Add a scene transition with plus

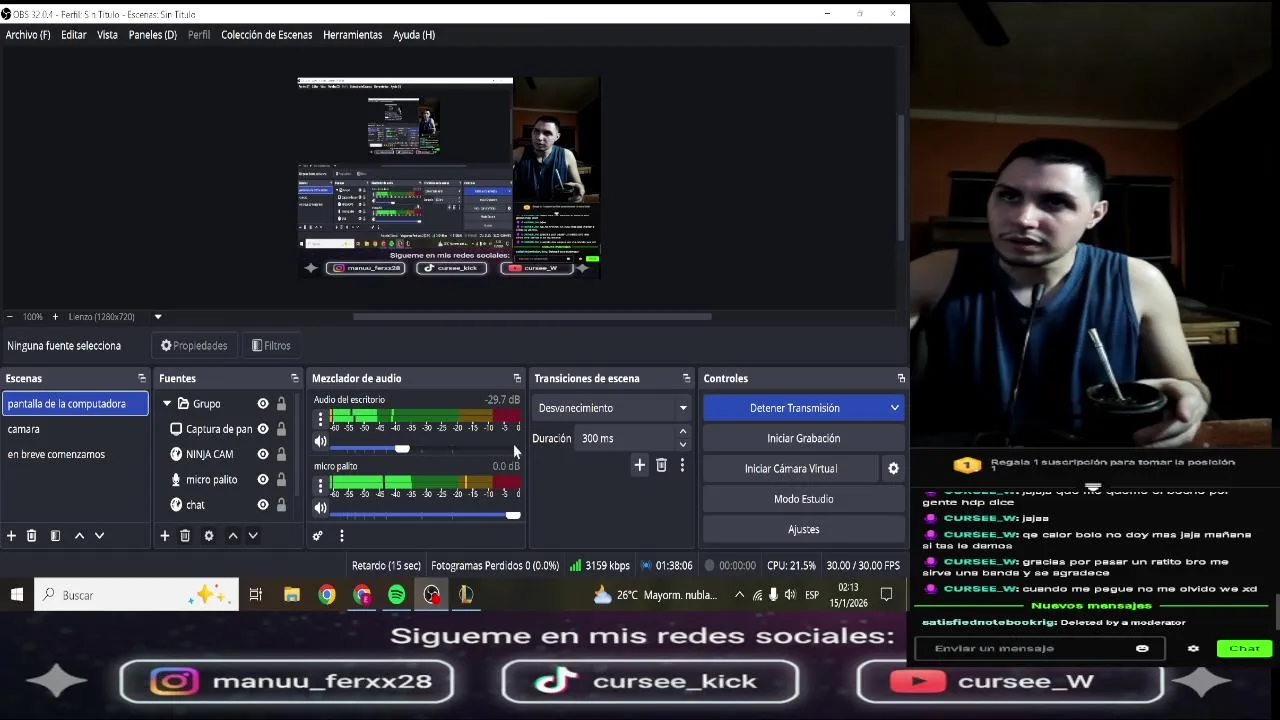[639, 465]
